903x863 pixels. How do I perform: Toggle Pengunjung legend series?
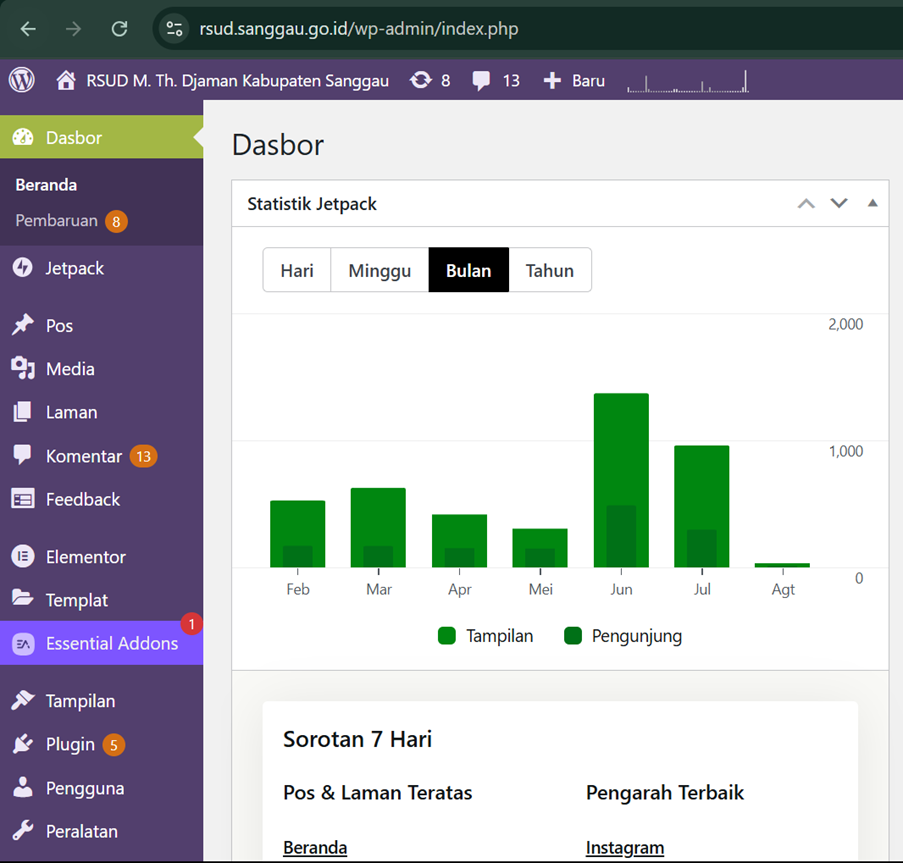click(x=573, y=636)
